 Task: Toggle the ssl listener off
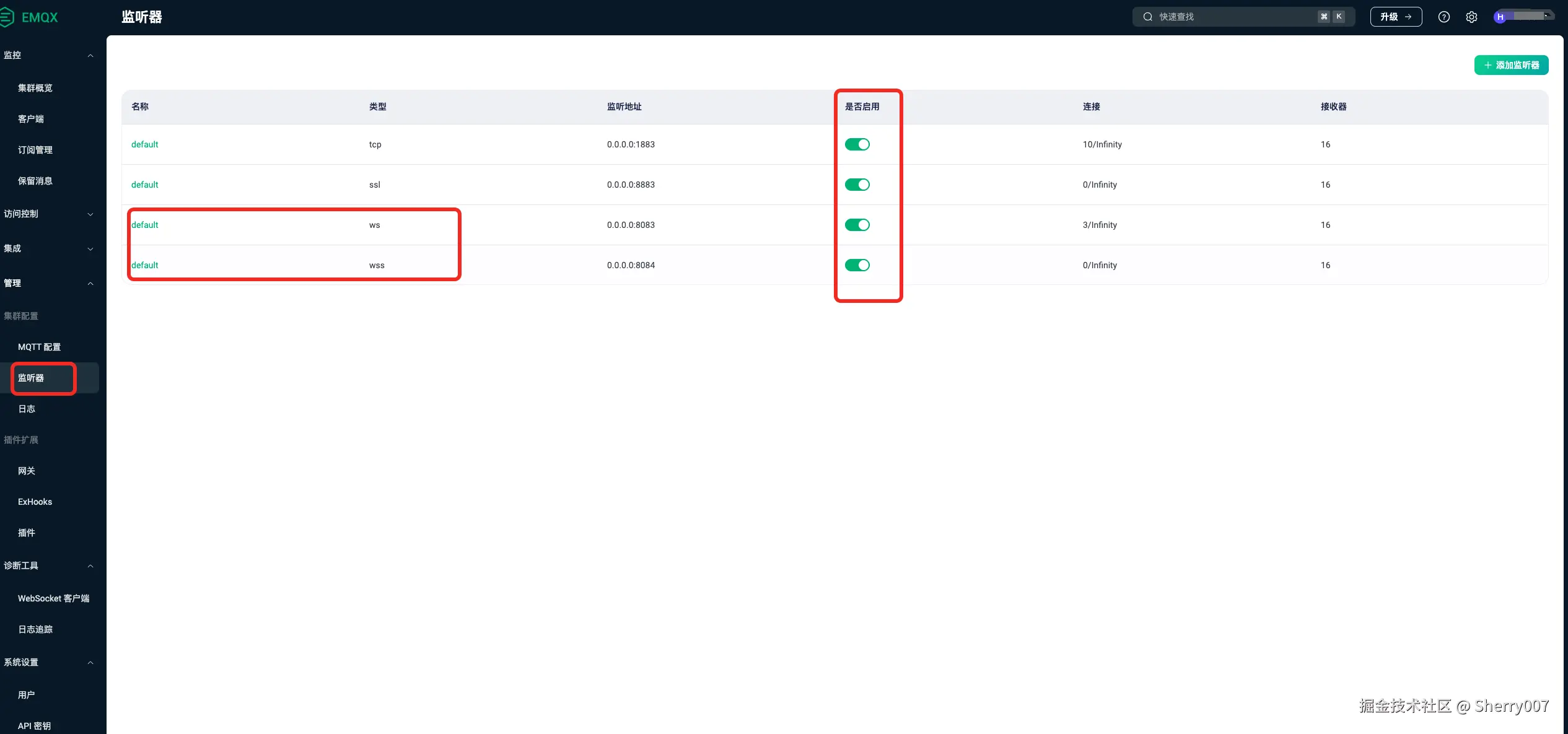tap(857, 185)
